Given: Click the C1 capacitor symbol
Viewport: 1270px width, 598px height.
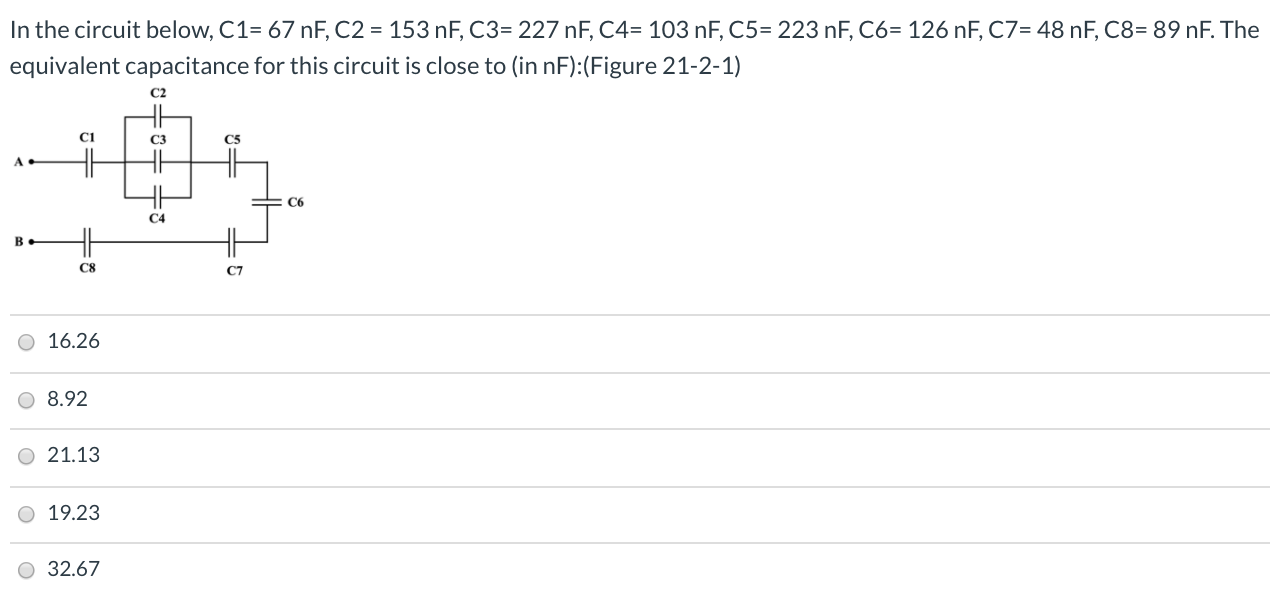Looking at the screenshot, I should pyautogui.click(x=88, y=162).
